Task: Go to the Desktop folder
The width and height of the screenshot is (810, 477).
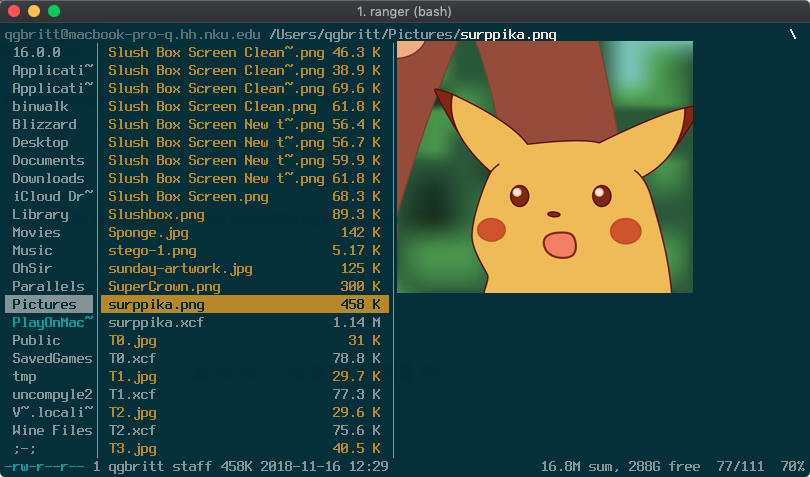Action: [40, 143]
